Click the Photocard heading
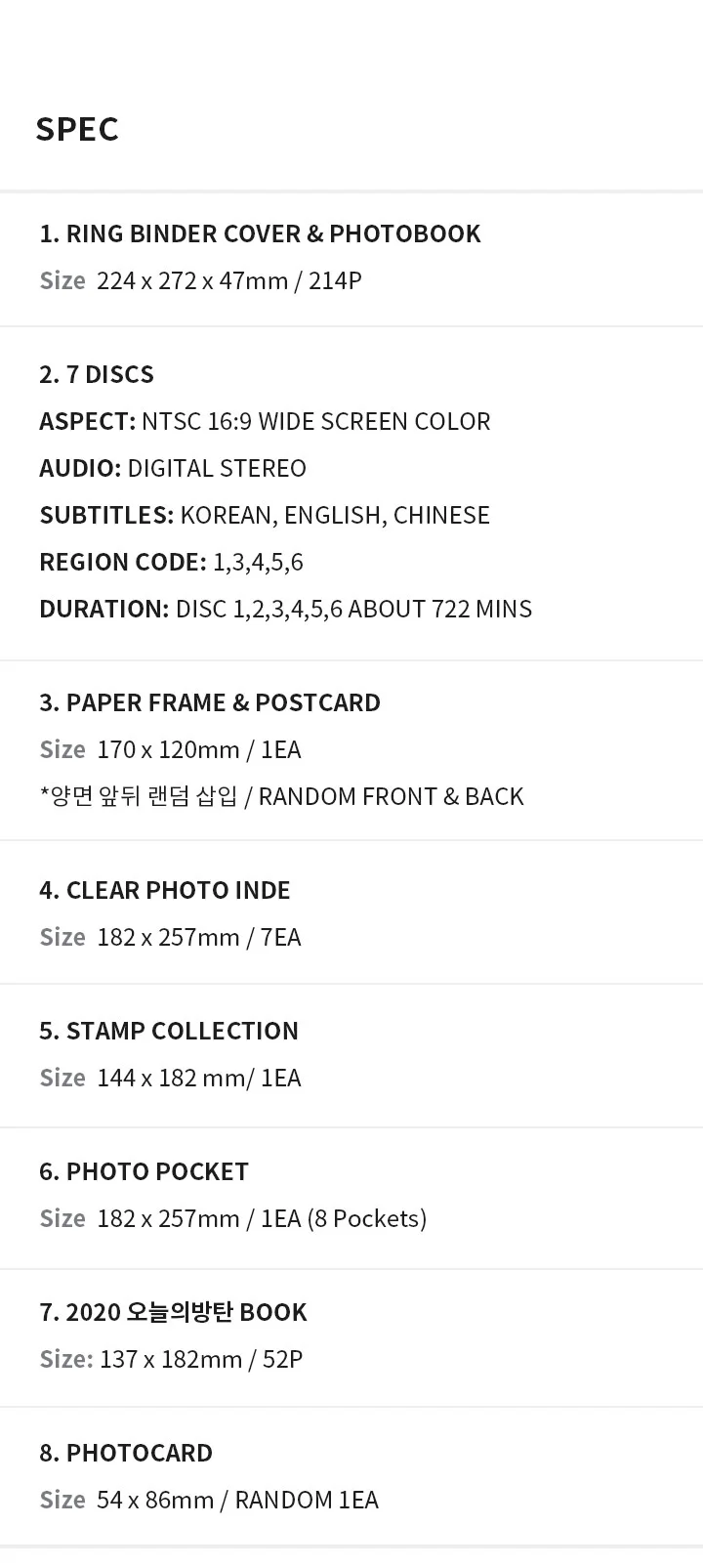Viewport: 703px width, 1568px height. (126, 1453)
